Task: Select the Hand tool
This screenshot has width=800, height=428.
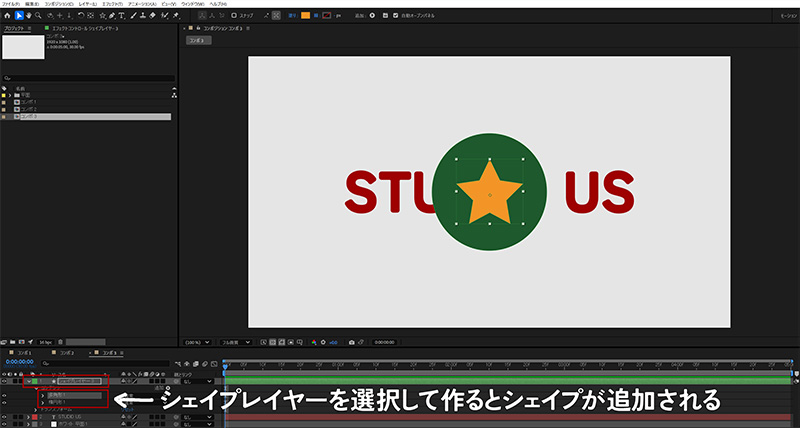Action: click(x=29, y=16)
